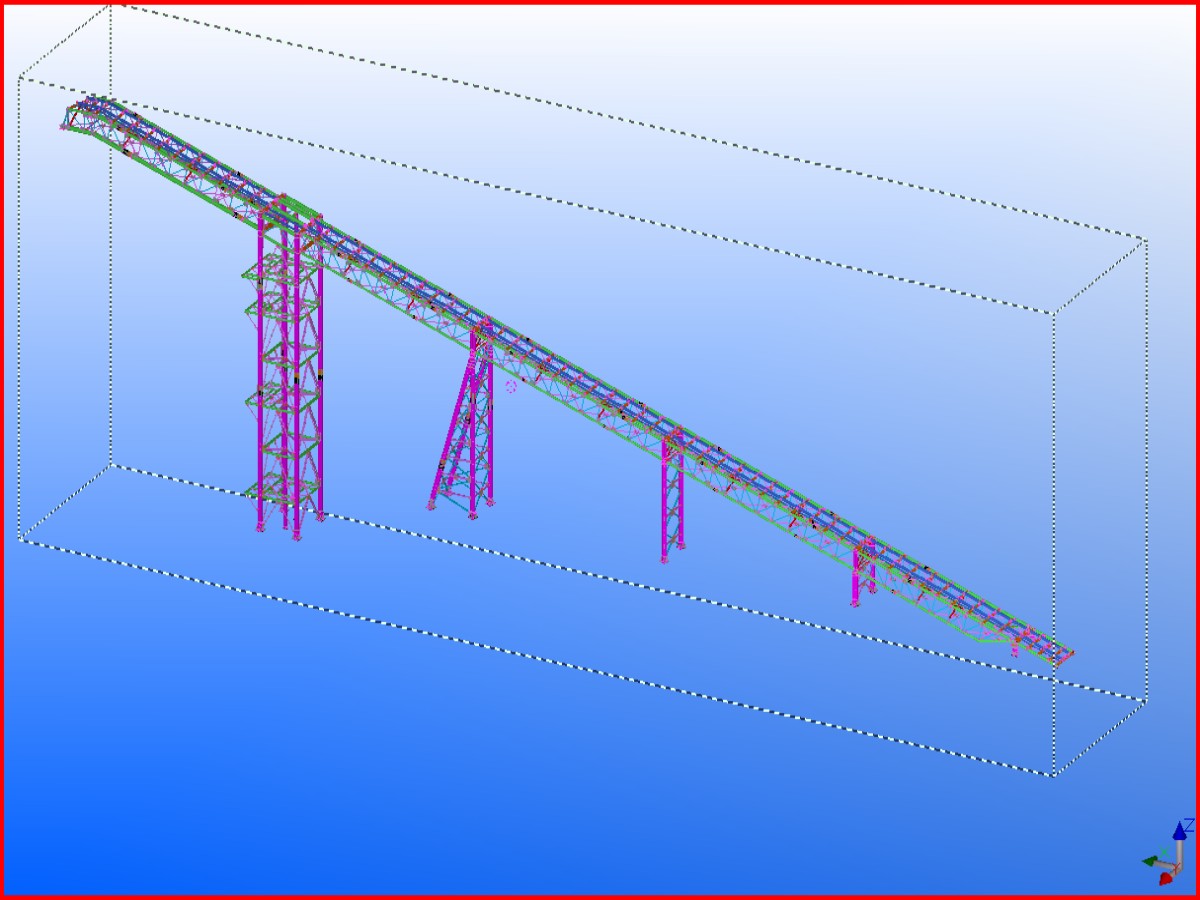Click the conveyor tail end at lower right
This screenshot has height=900, width=1200.
(x=1062, y=655)
